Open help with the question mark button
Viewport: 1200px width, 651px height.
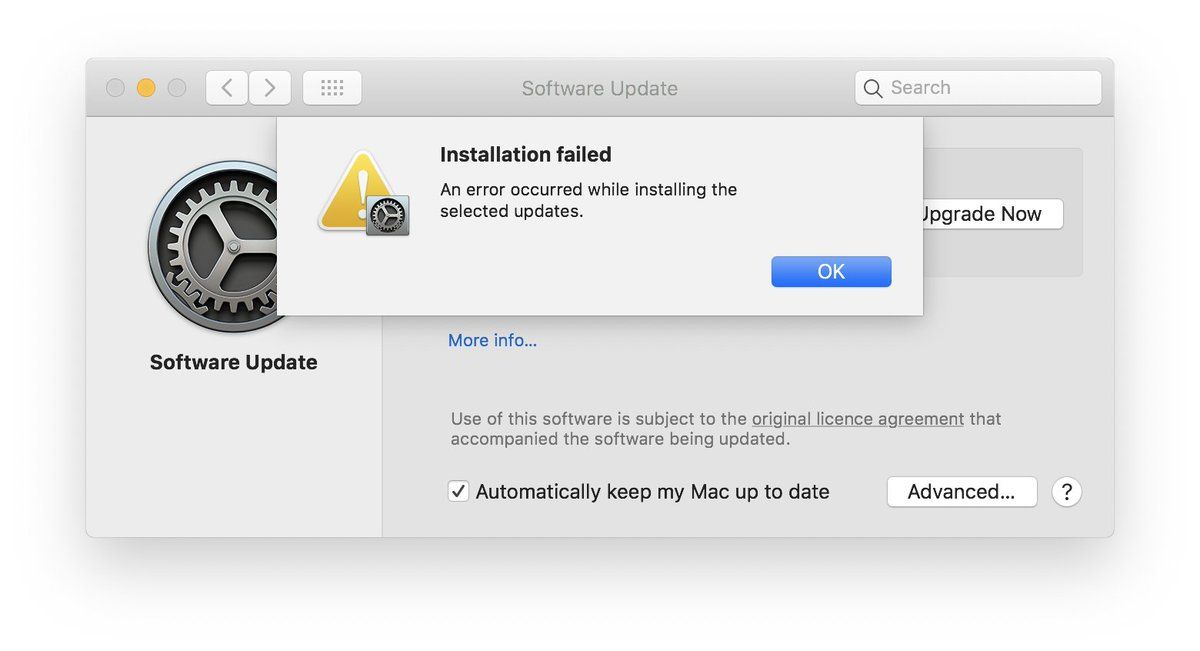coord(1067,492)
